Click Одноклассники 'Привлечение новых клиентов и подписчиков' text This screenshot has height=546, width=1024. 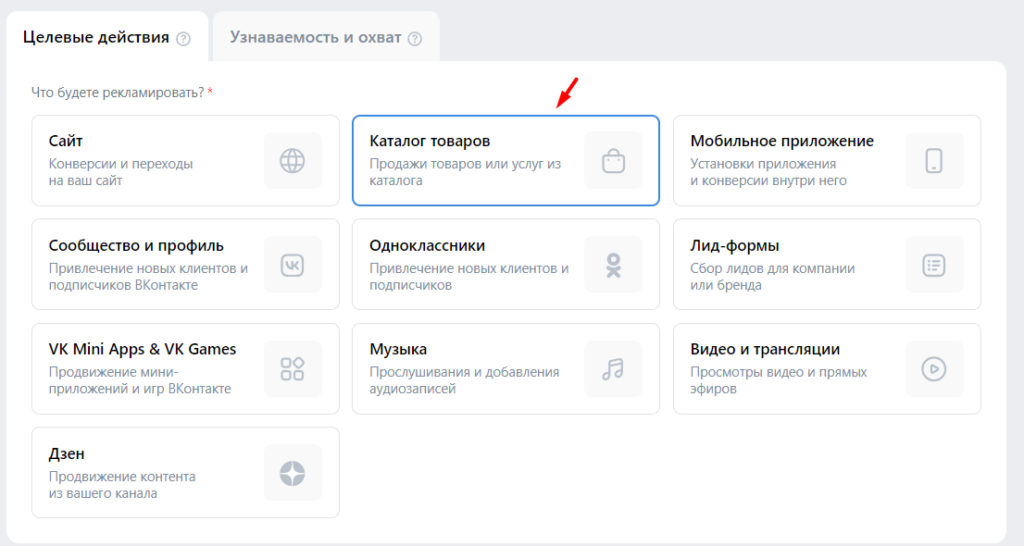(x=469, y=276)
